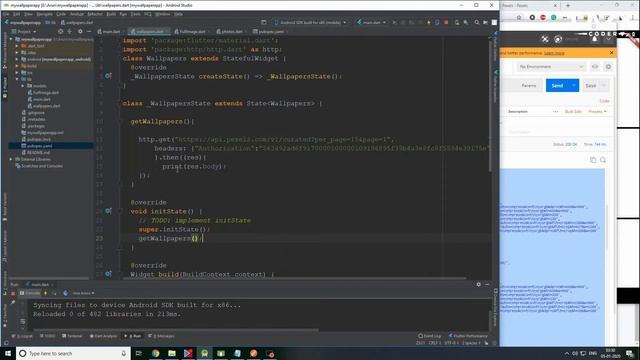Expand the models folder under lib
The height and width of the screenshot is (360, 640).
[23, 86]
